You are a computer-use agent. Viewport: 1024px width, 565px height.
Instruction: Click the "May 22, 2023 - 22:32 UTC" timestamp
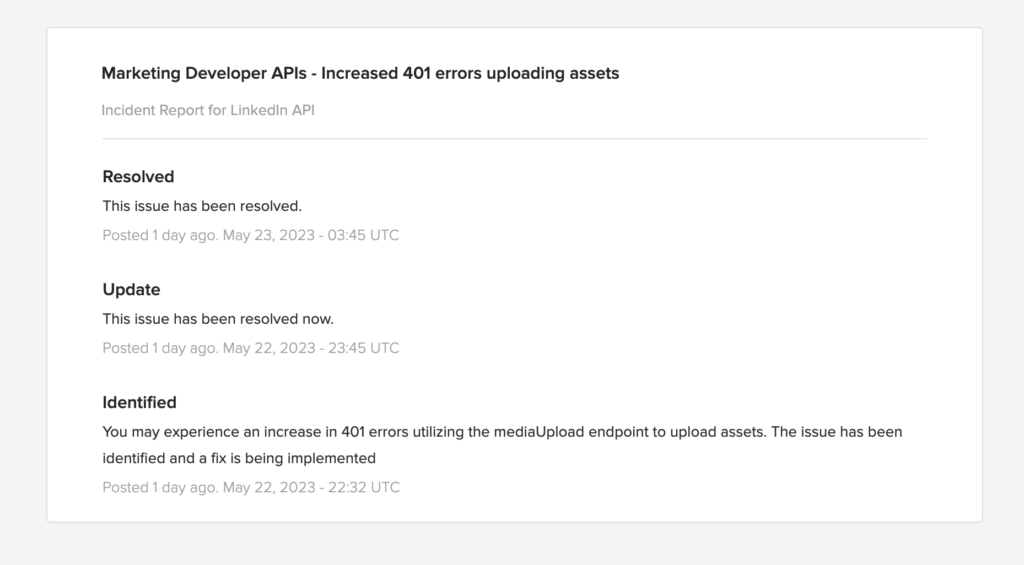311,487
